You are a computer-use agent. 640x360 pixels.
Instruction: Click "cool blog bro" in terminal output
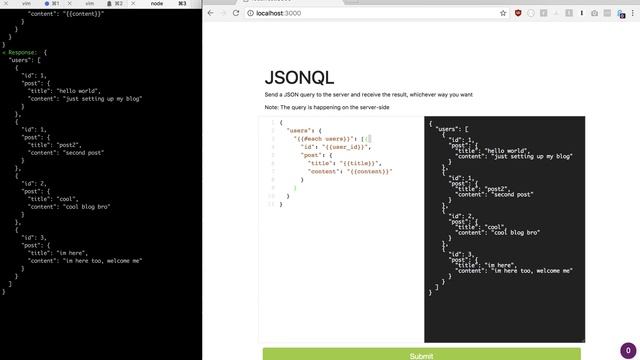tap(86, 207)
